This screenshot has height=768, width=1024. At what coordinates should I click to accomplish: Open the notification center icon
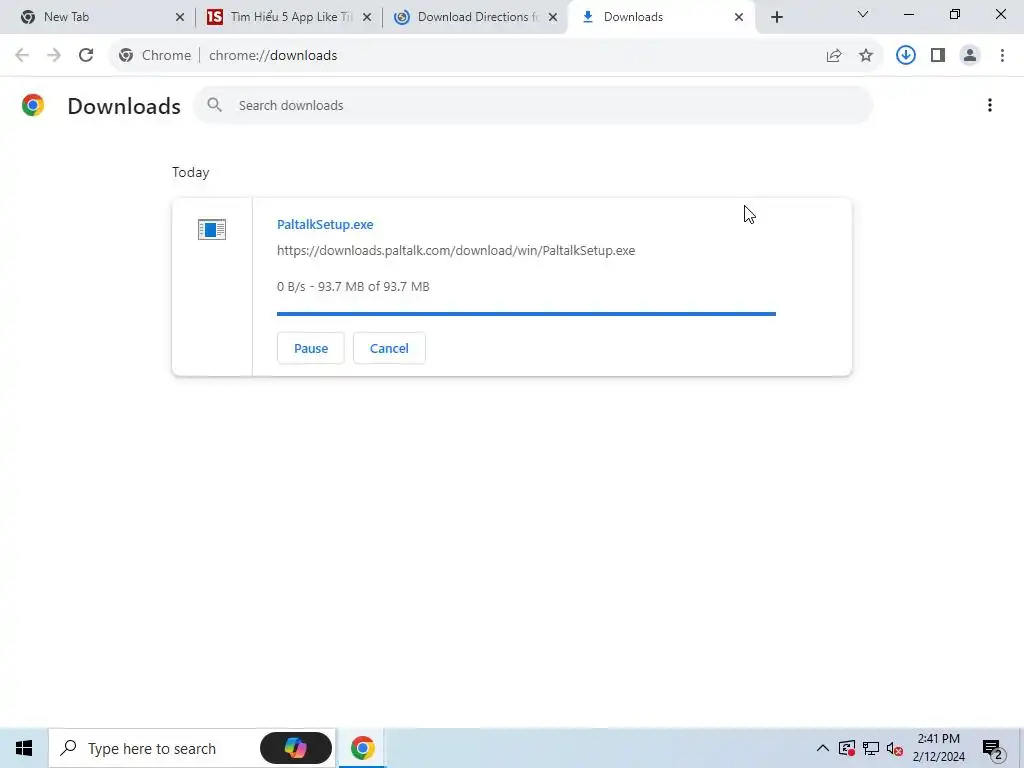coord(993,748)
